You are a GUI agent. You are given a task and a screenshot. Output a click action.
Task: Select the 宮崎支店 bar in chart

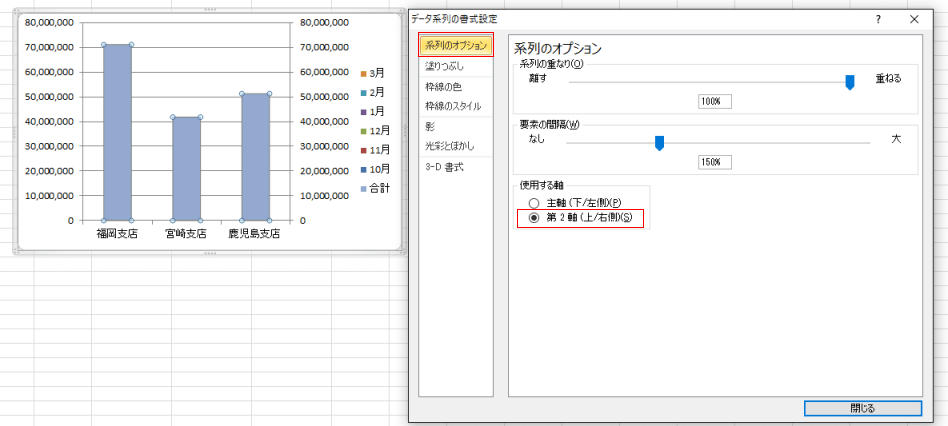pos(186,169)
